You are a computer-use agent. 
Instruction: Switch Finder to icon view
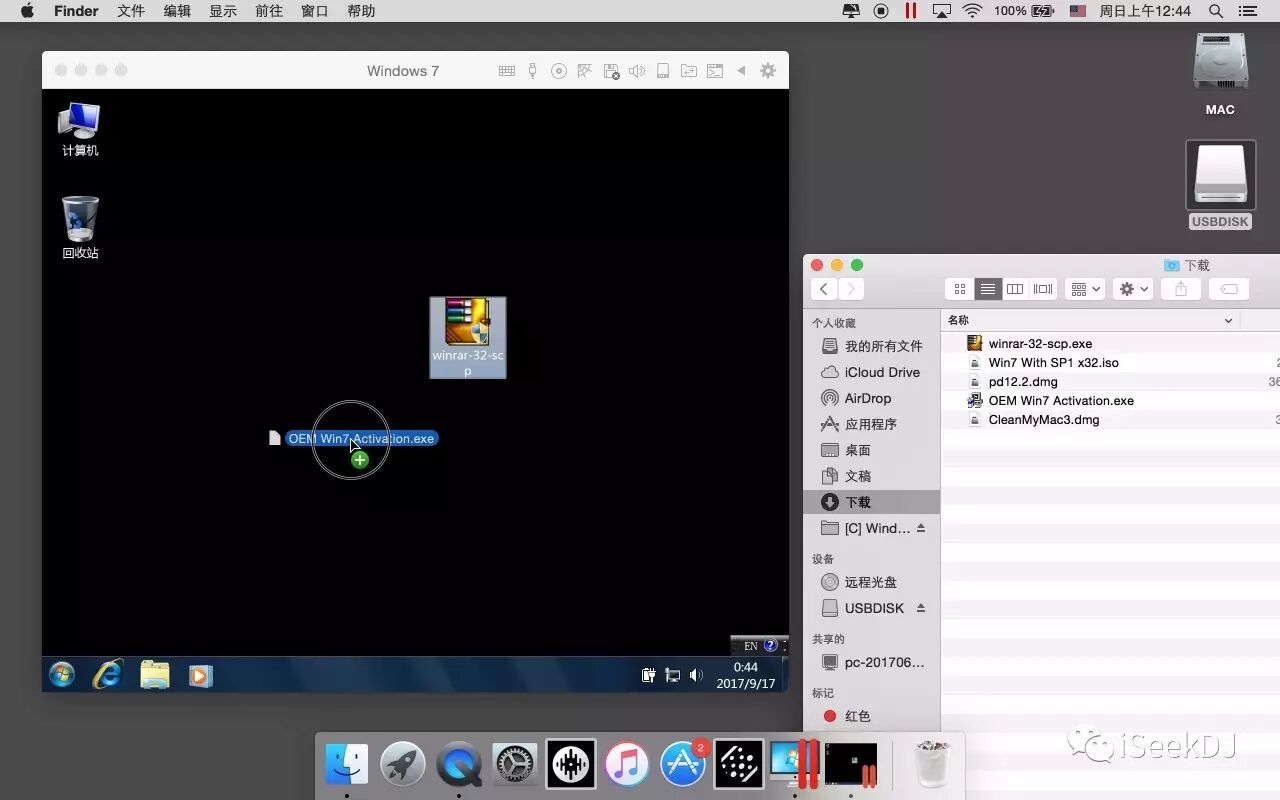pyautogui.click(x=960, y=289)
